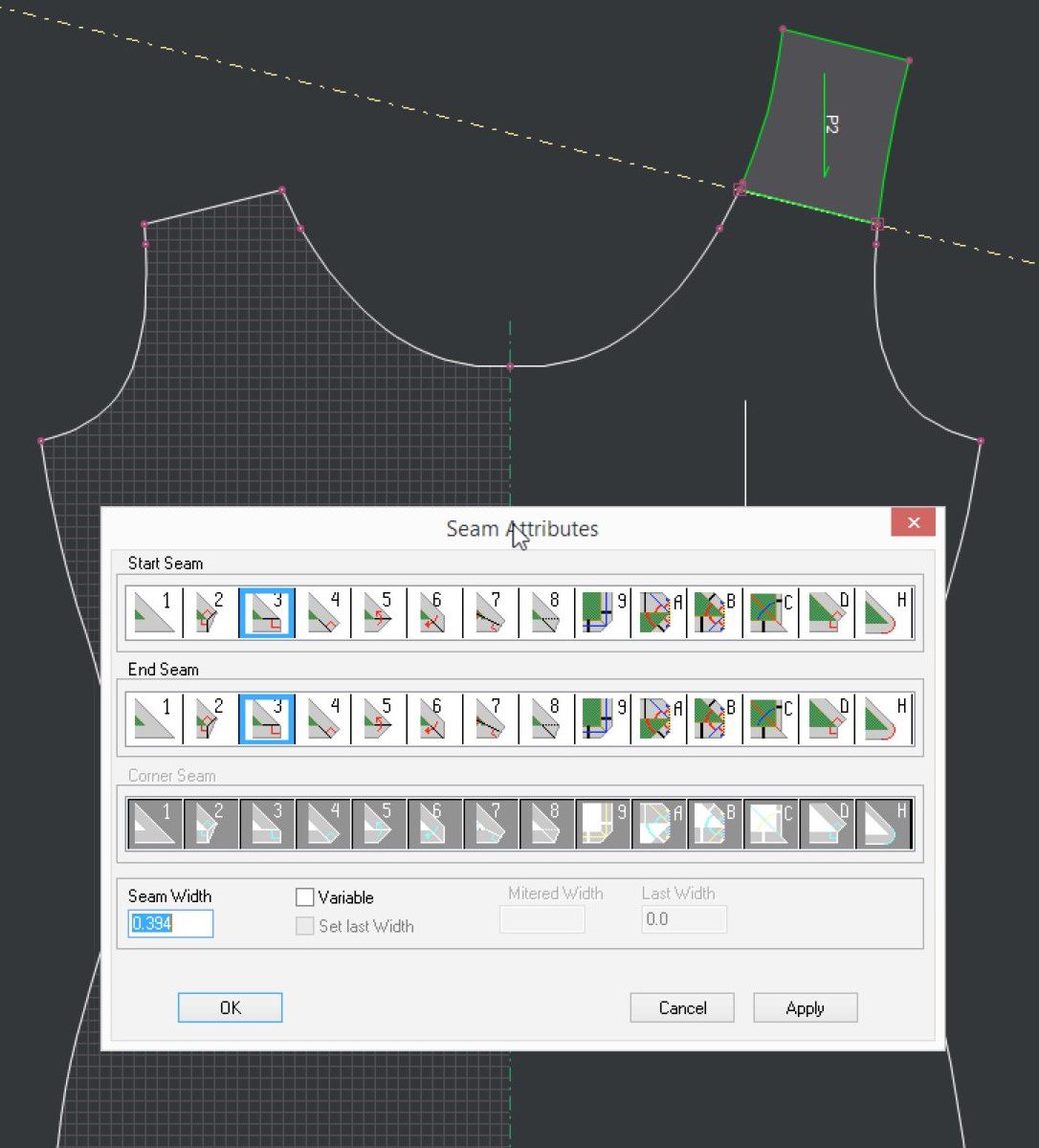Click the Cancel button
The height and width of the screenshot is (1148, 1039).
pyautogui.click(x=681, y=1008)
